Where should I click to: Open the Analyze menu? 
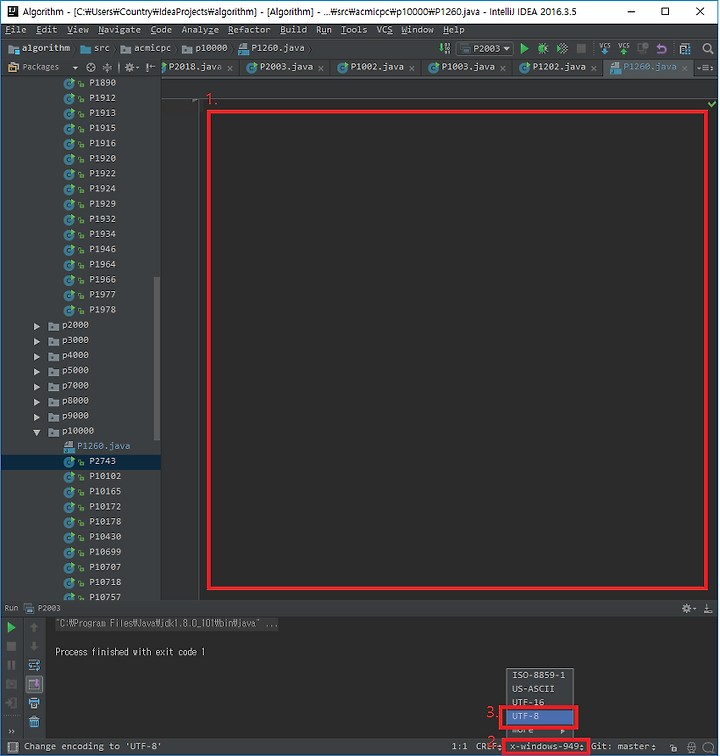[200, 30]
